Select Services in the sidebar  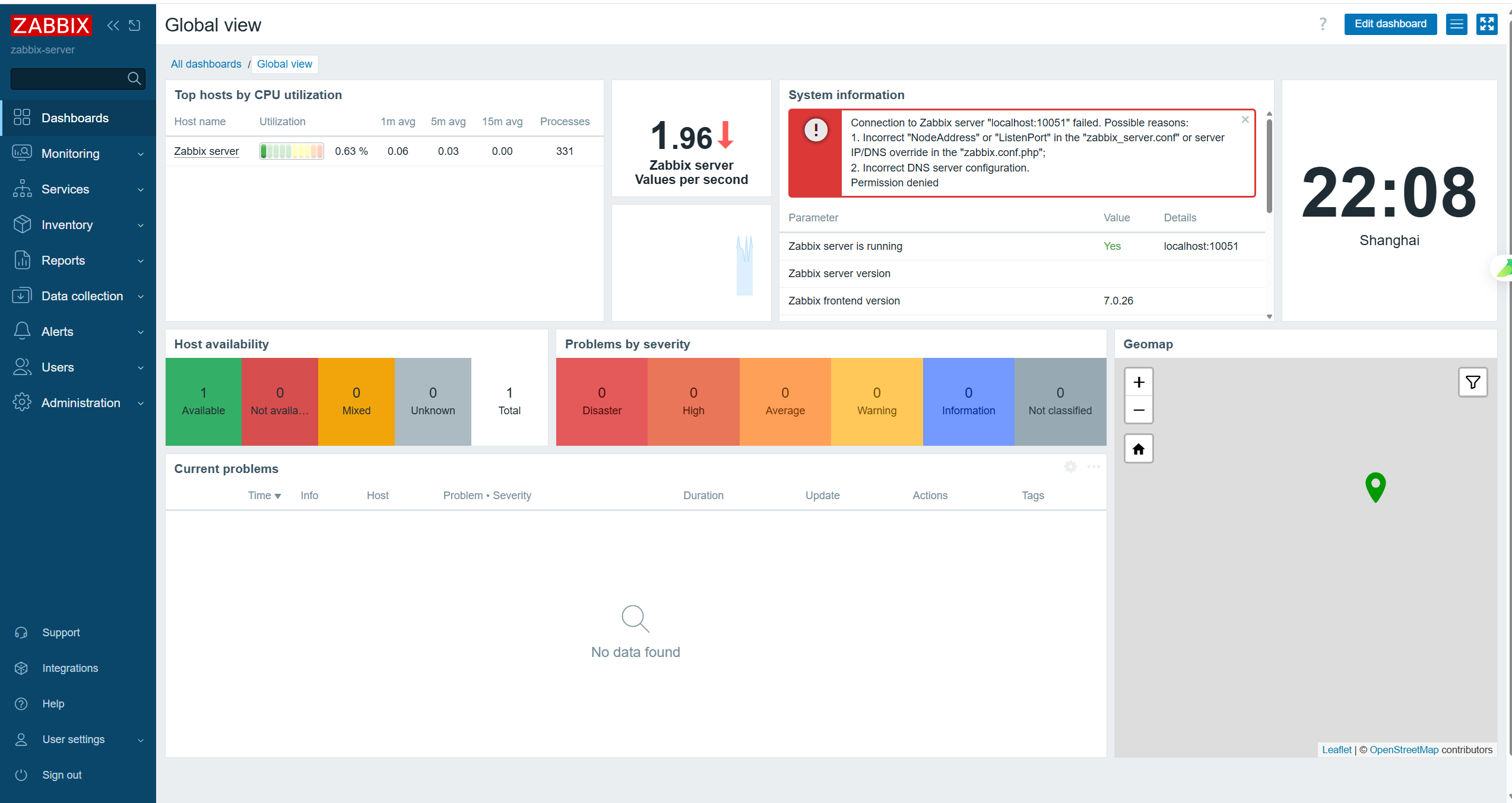coord(78,189)
